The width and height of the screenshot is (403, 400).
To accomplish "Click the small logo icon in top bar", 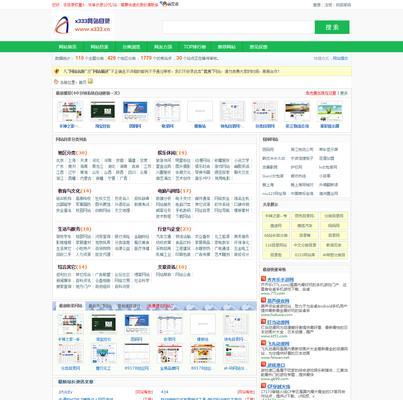I will pyautogui.click(x=162, y=4).
